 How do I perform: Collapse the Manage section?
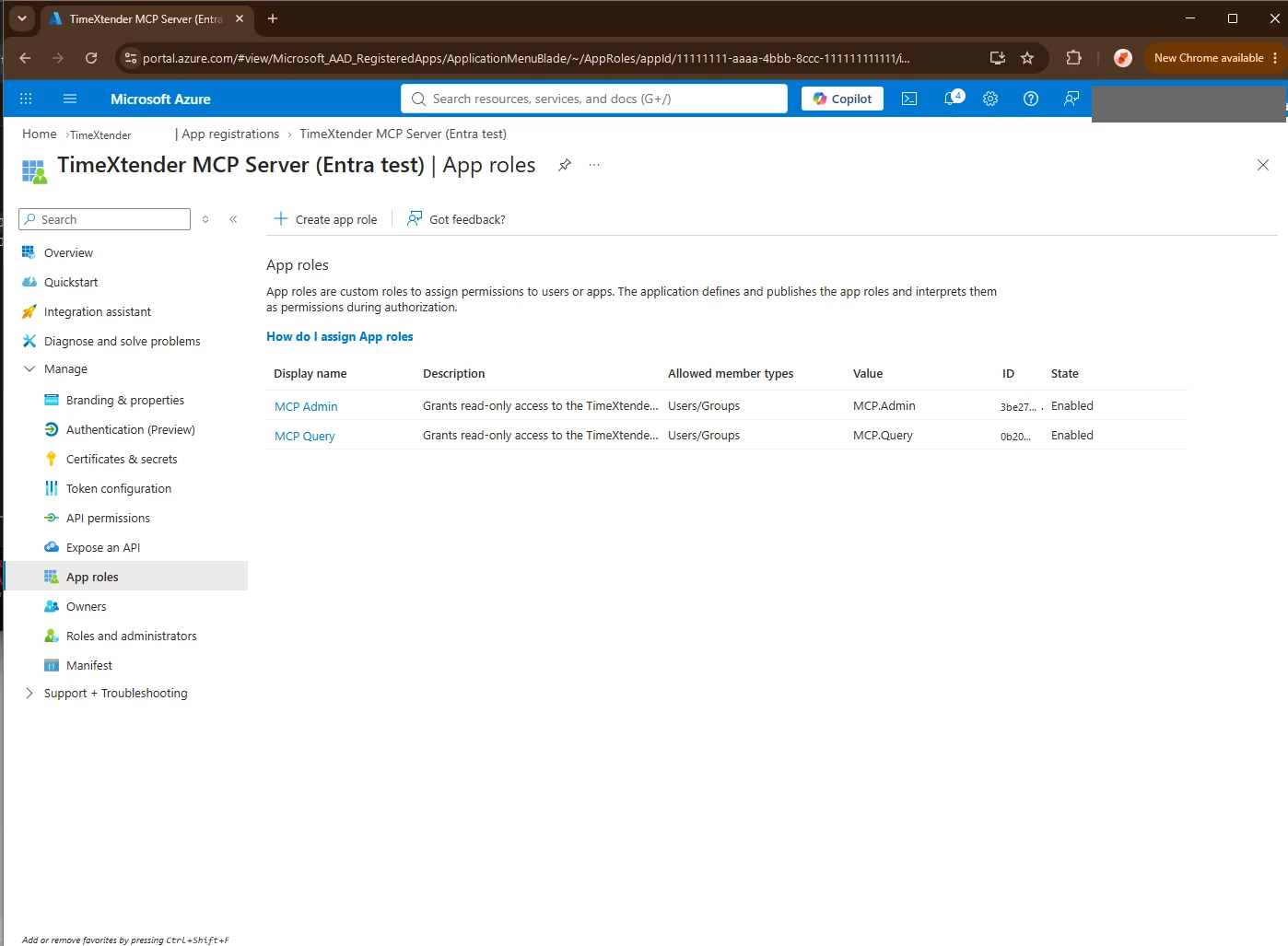tap(29, 368)
